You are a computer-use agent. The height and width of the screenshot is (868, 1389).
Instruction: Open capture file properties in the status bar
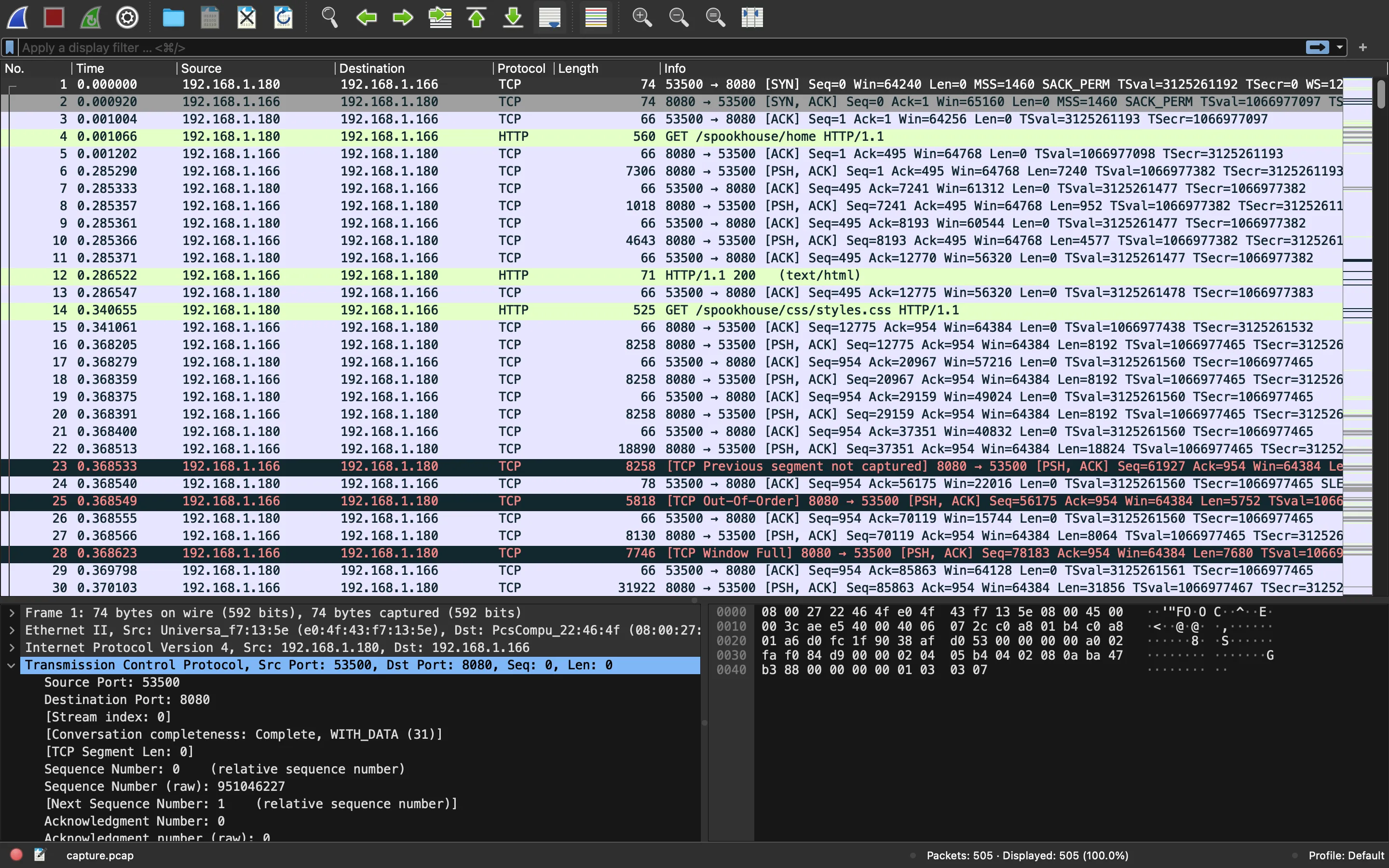pyautogui.click(x=40, y=855)
